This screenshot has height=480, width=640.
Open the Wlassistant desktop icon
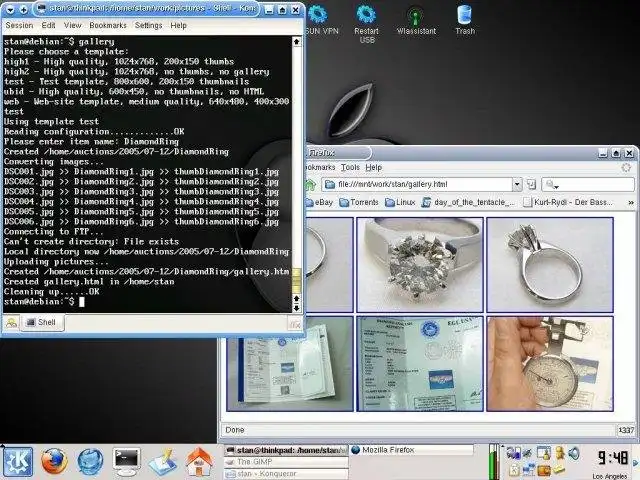point(416,20)
